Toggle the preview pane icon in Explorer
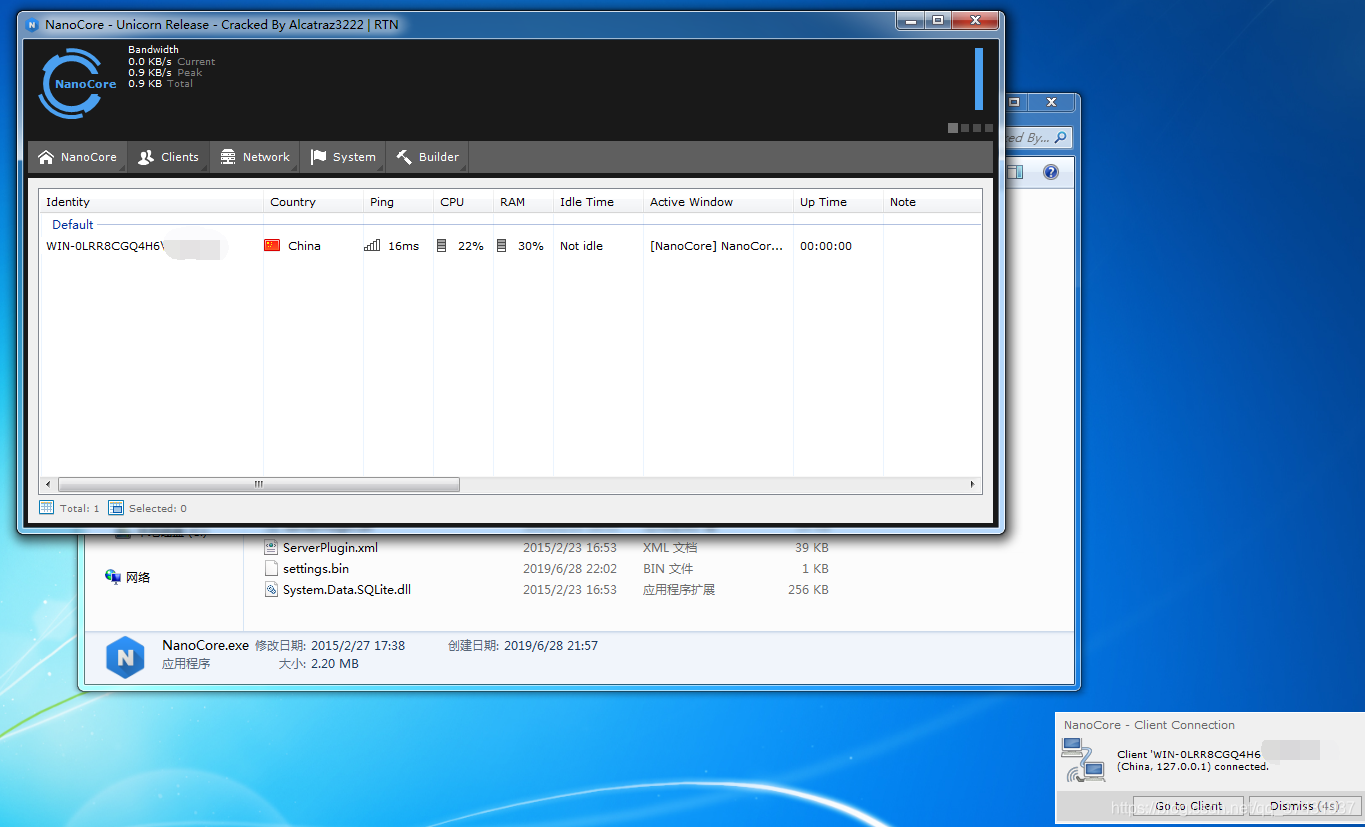The image size is (1365, 827). coord(1015,172)
